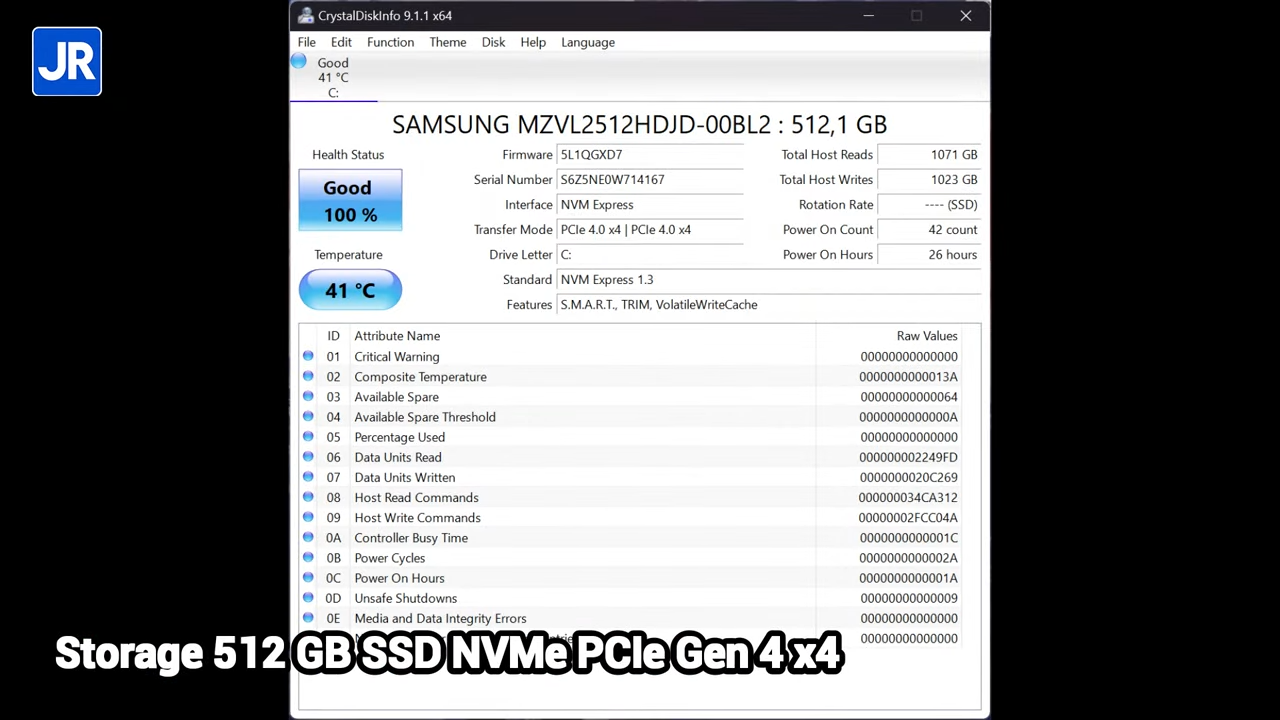Viewport: 1280px width, 720px height.
Task: Click the blue dot beside Composite Temperature
Action: (x=308, y=377)
